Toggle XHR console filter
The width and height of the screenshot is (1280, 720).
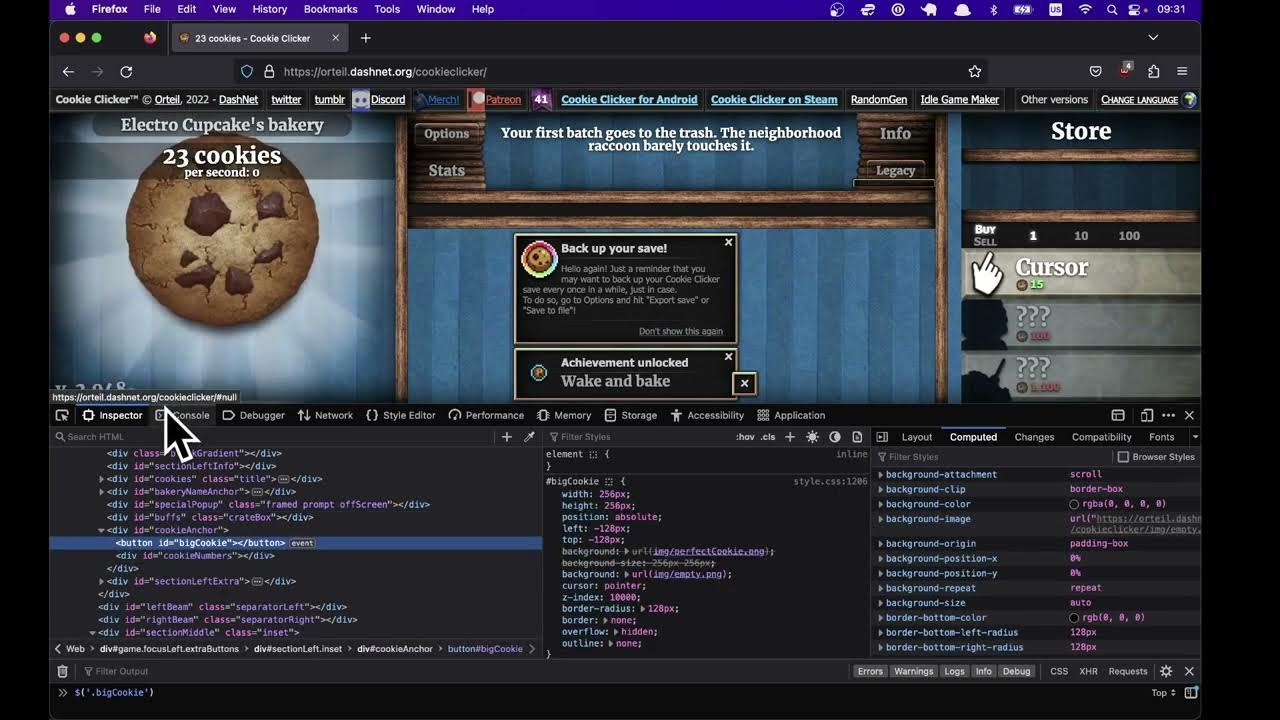[1088, 671]
